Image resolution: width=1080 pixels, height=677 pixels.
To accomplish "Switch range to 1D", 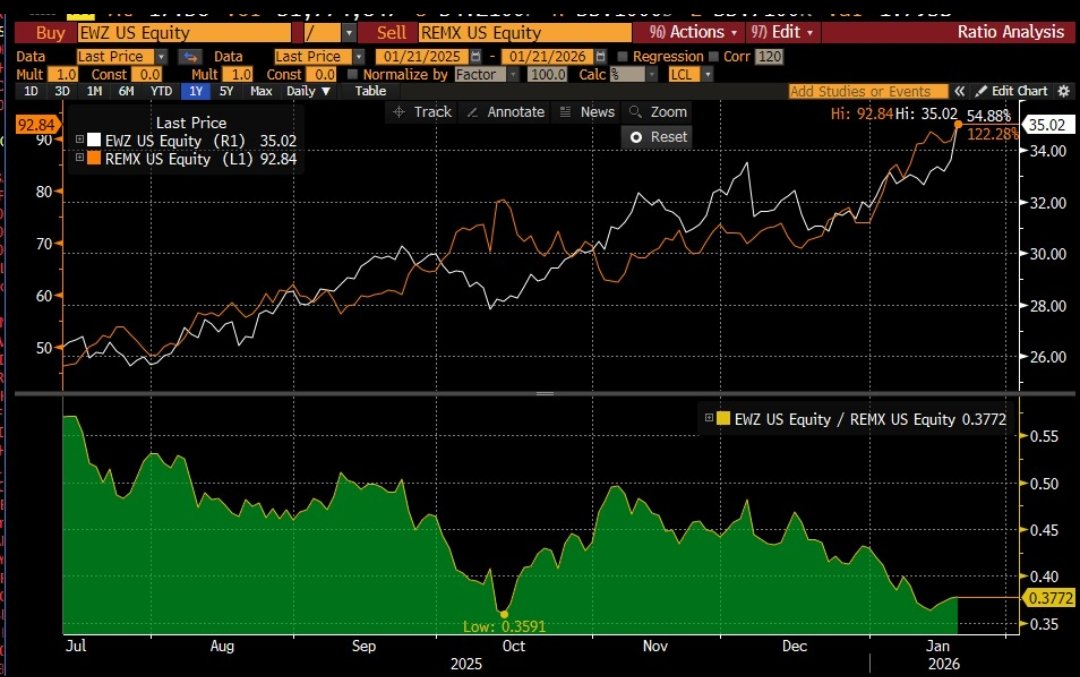I will (x=30, y=91).
